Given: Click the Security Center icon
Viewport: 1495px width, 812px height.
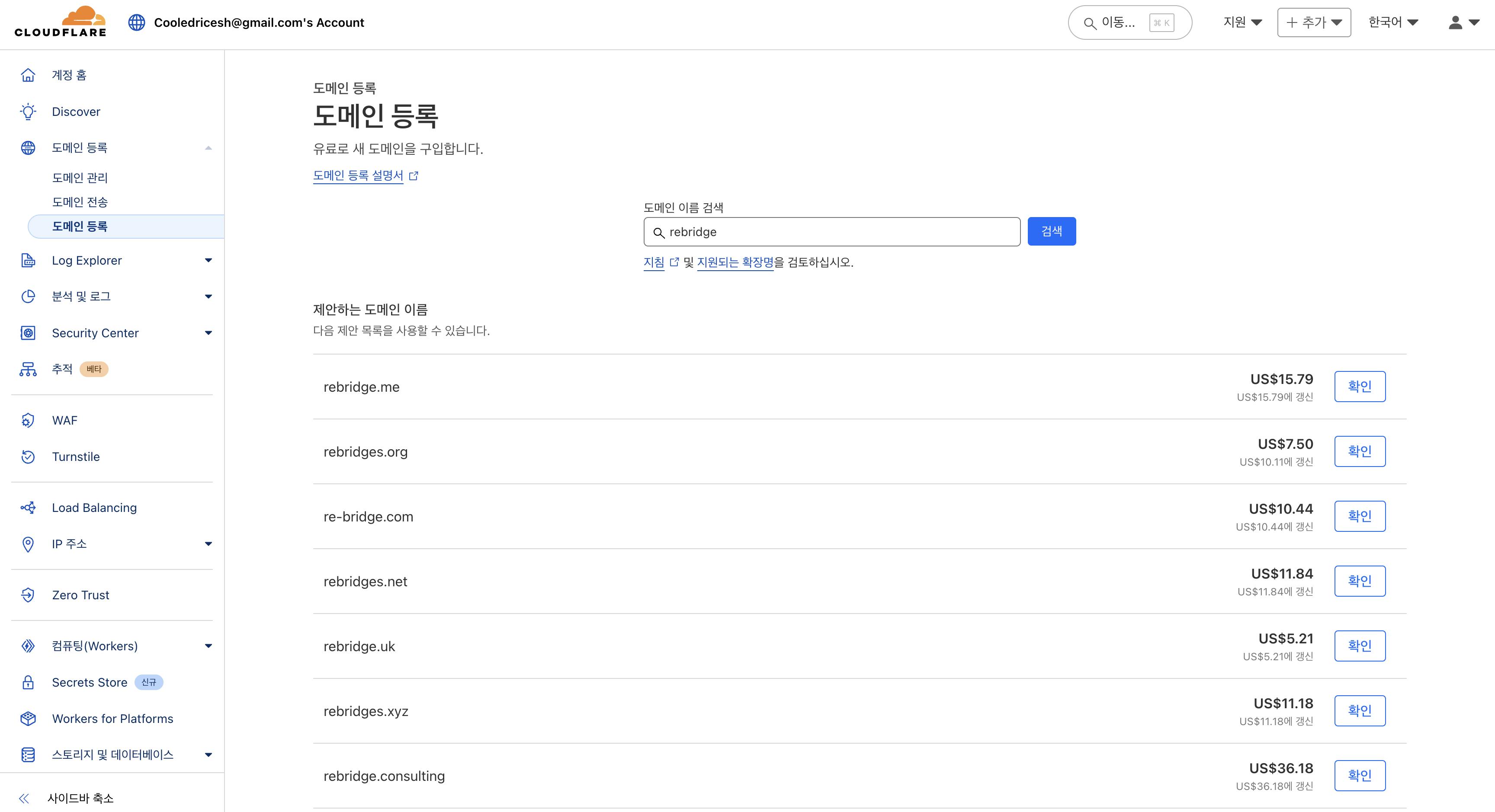Looking at the screenshot, I should (x=28, y=333).
